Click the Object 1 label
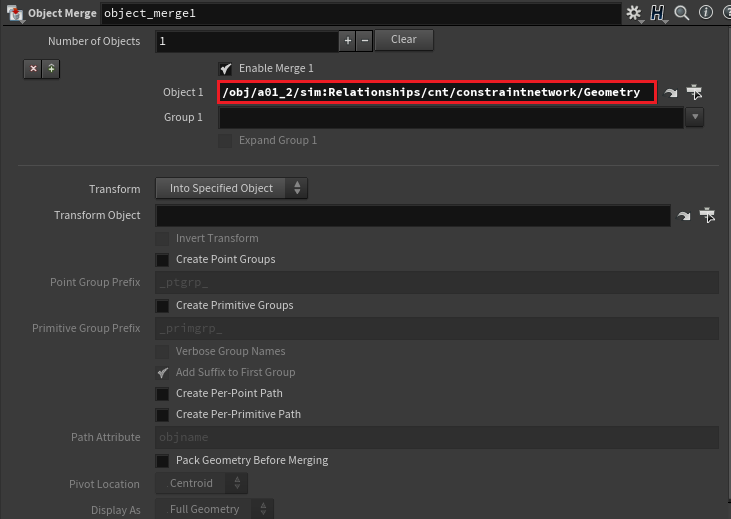Screen dimensions: 731x519 point(183,92)
